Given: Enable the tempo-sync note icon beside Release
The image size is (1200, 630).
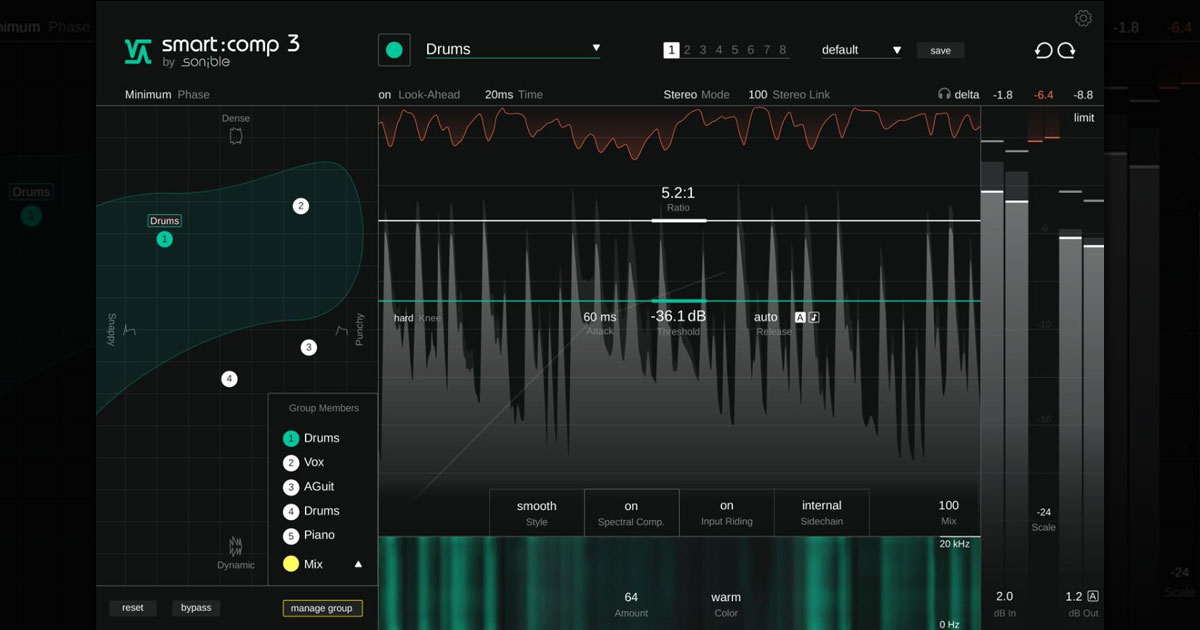Looking at the screenshot, I should pos(814,317).
